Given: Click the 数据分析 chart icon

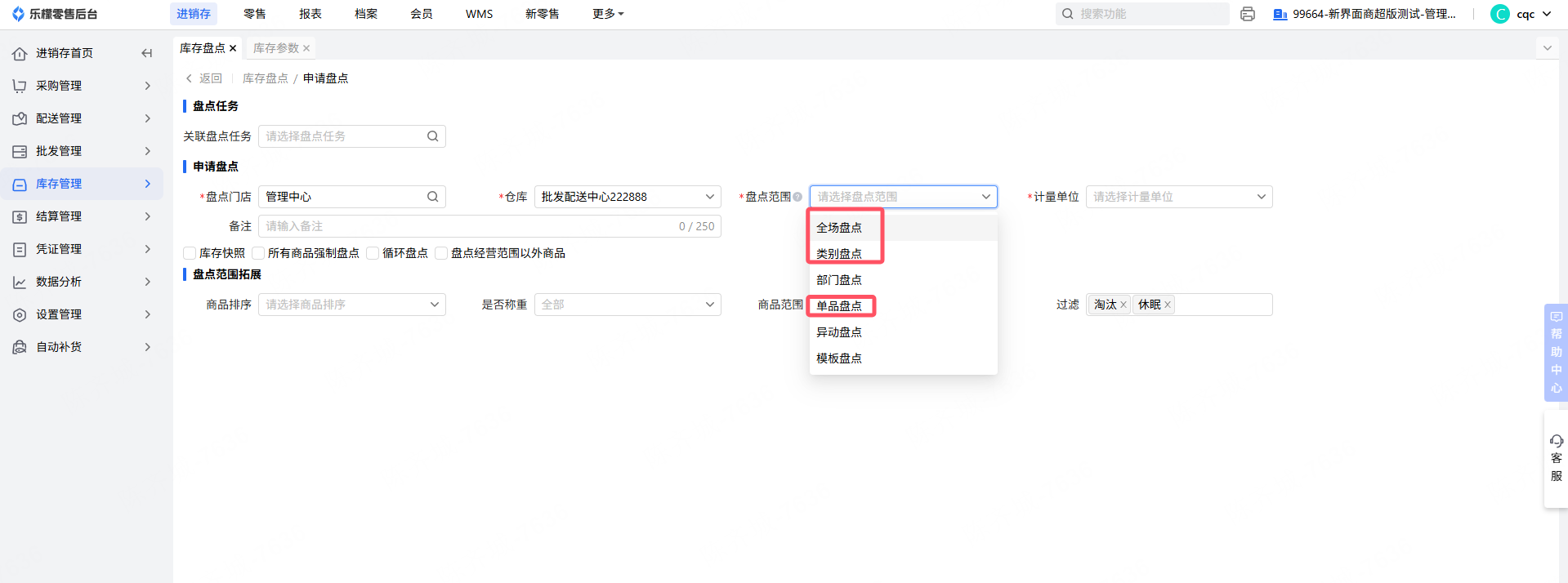Looking at the screenshot, I should (x=20, y=282).
